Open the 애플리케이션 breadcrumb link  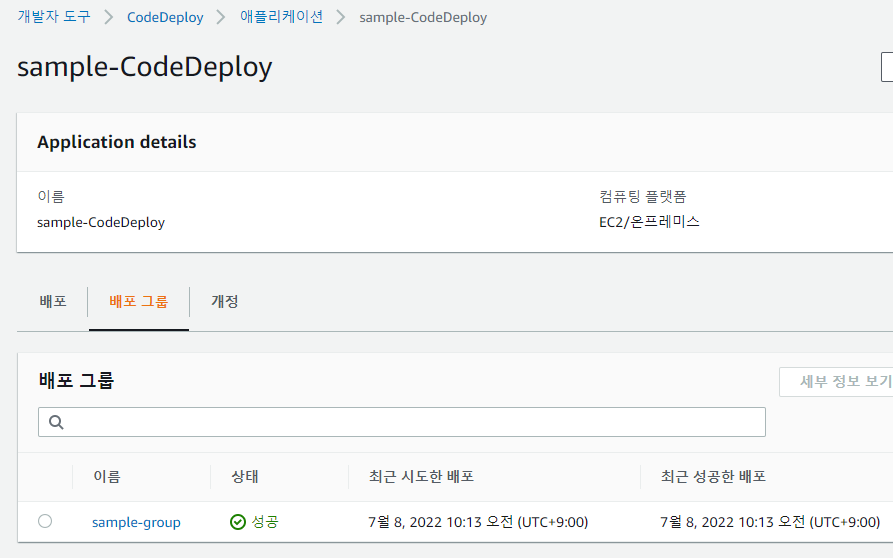(281, 17)
